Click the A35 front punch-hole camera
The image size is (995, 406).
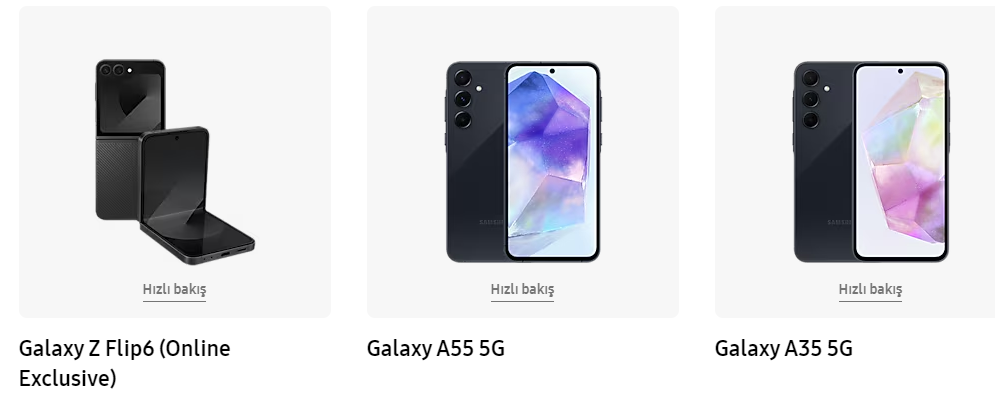click(x=900, y=71)
